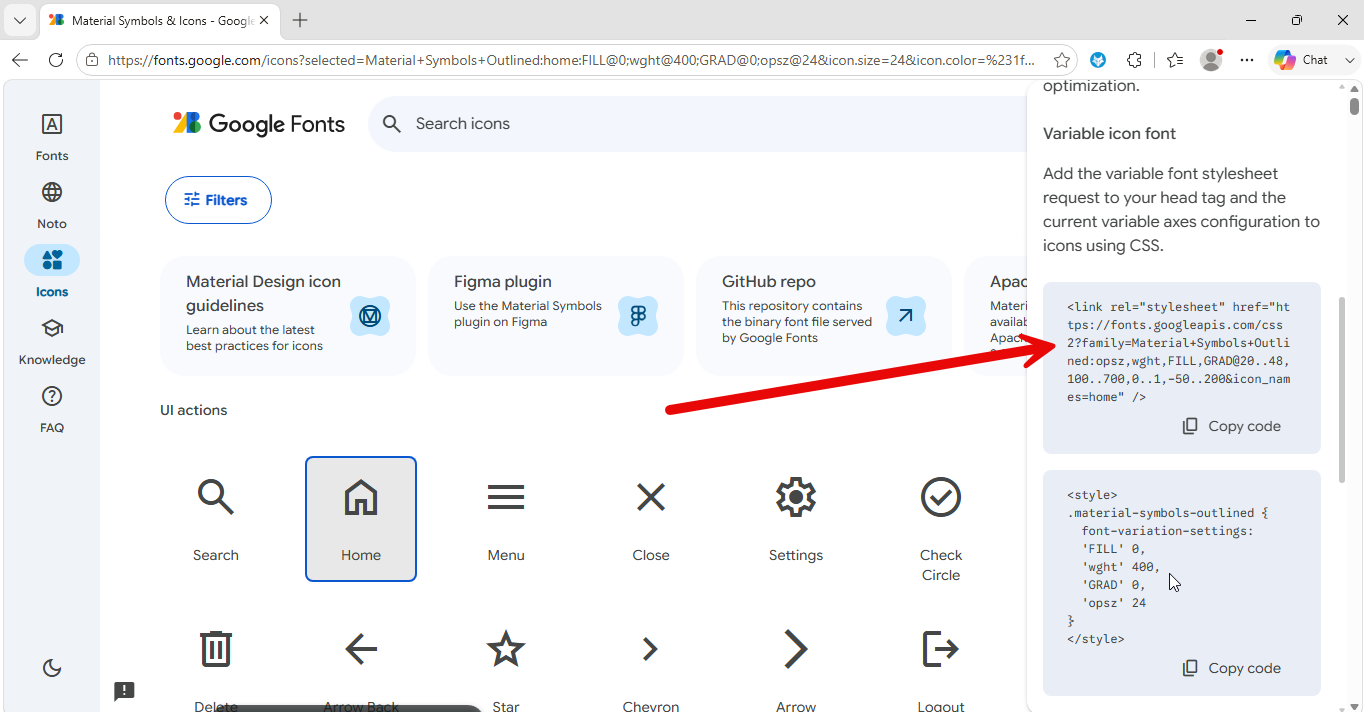View site info lock icon
This screenshot has width=1364, height=712.
coord(92,60)
